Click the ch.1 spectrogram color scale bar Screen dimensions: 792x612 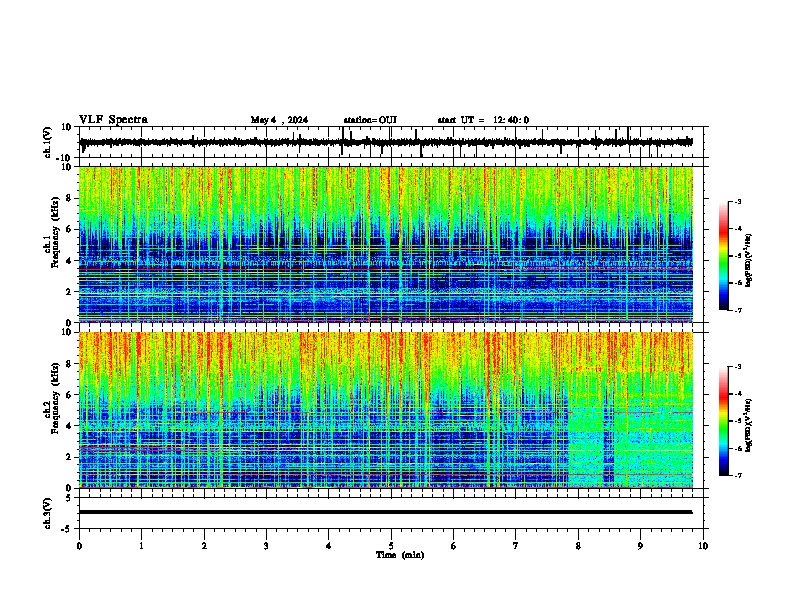[x=724, y=256]
